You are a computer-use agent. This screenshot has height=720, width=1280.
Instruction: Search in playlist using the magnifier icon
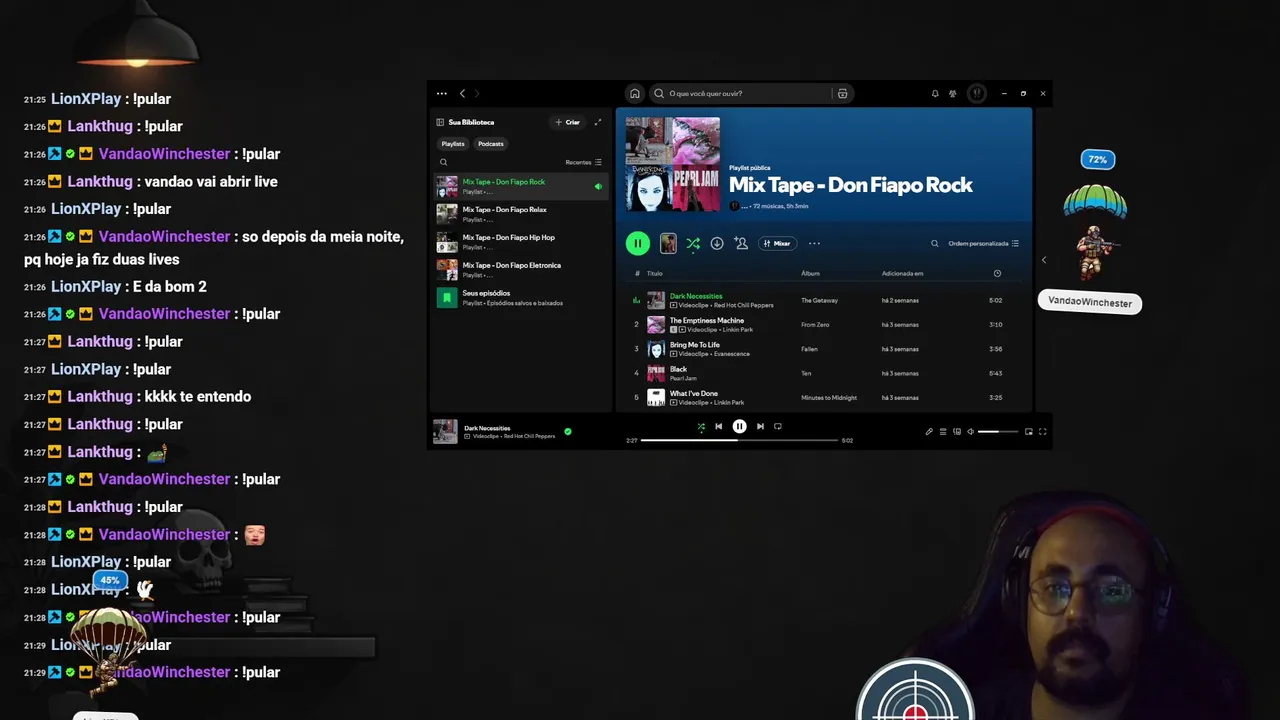935,243
